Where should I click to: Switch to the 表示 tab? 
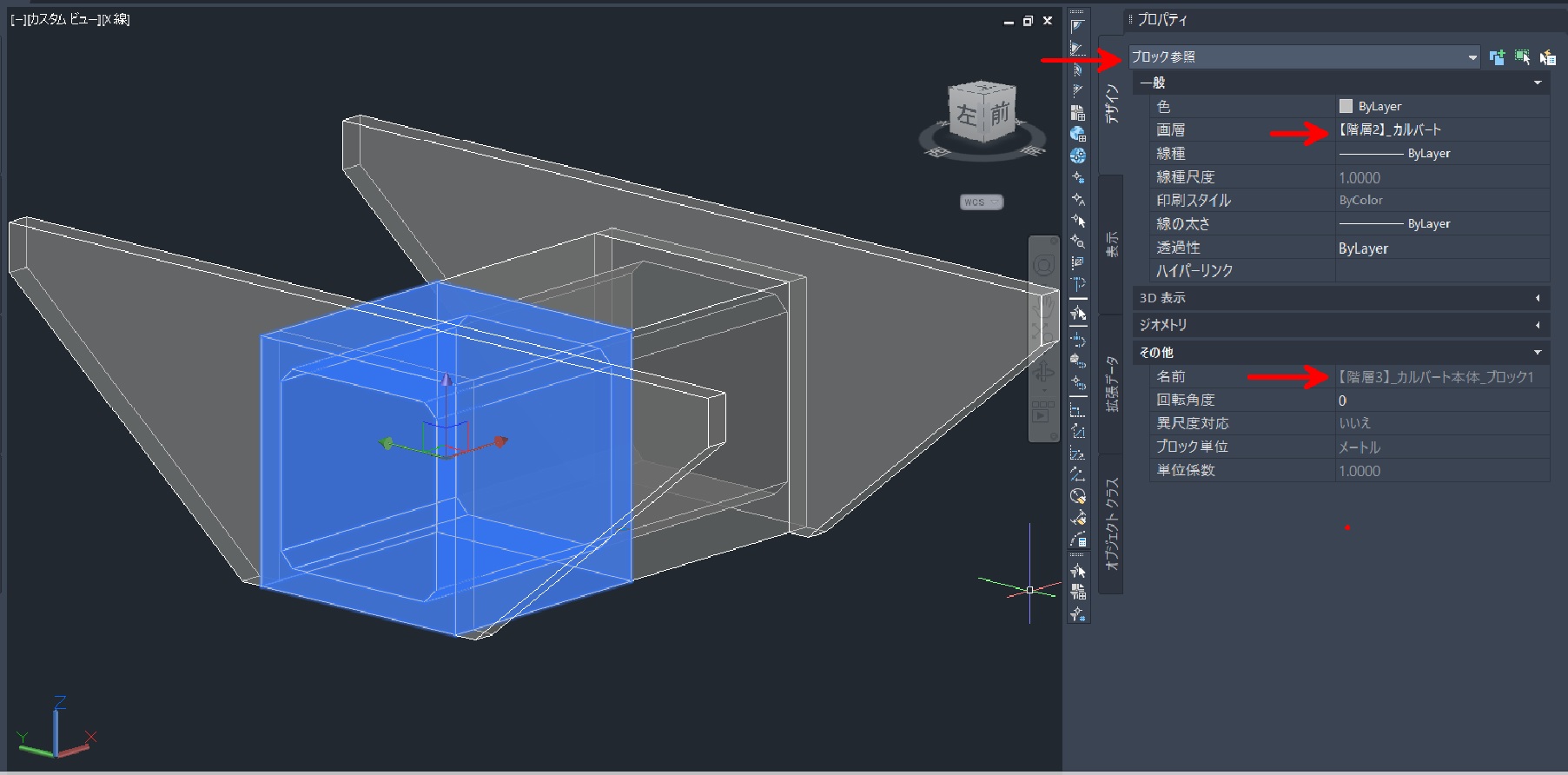[x=1111, y=244]
